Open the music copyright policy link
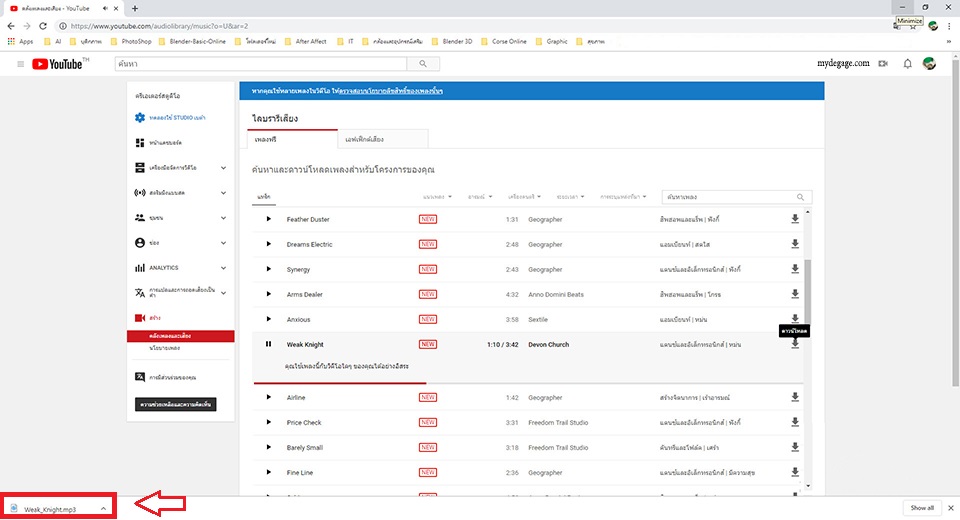This screenshot has height=520, width=960. tap(391, 91)
